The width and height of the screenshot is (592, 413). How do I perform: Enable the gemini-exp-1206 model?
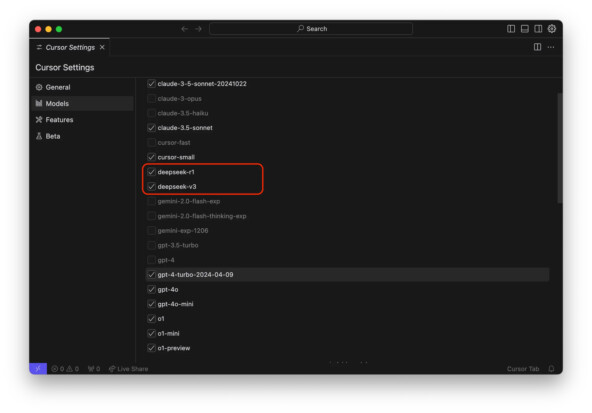(151, 231)
